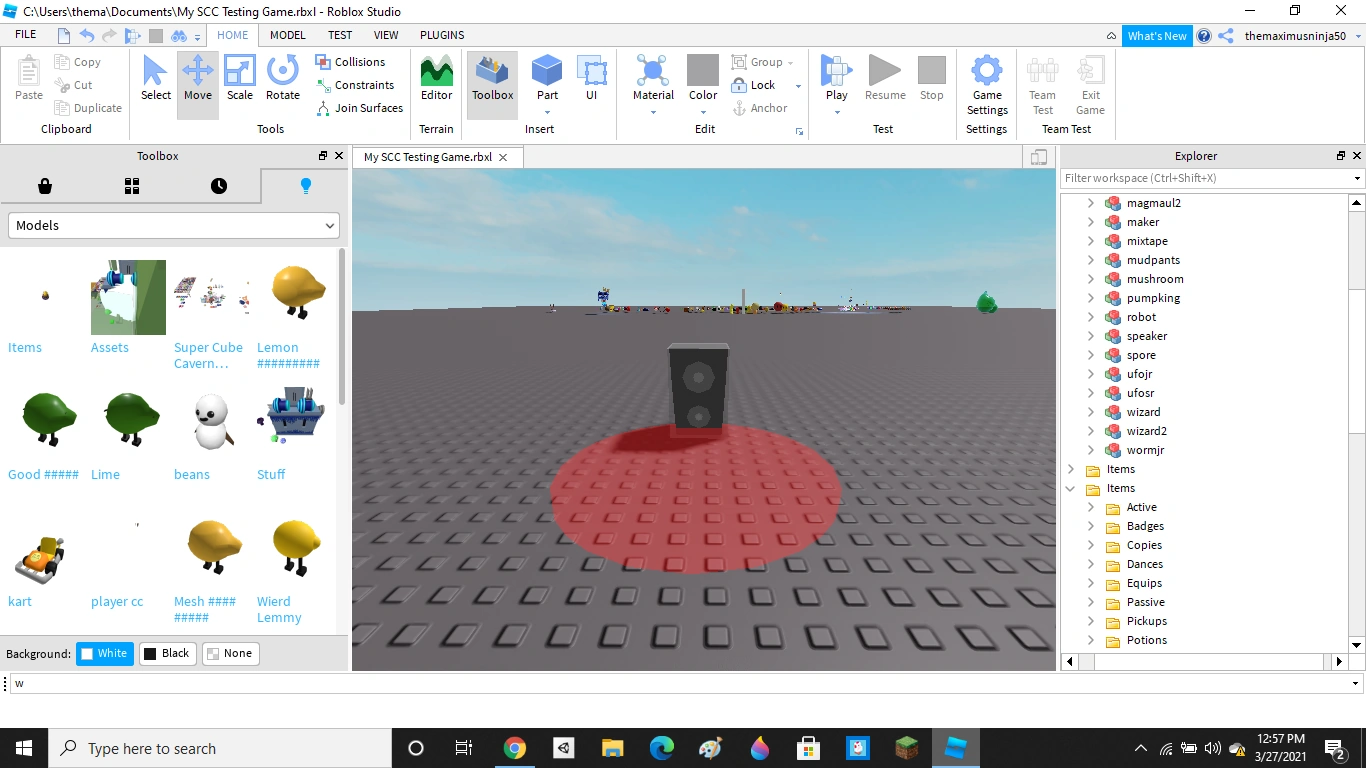This screenshot has height=768, width=1366.
Task: Click the What's New button
Action: click(1157, 36)
